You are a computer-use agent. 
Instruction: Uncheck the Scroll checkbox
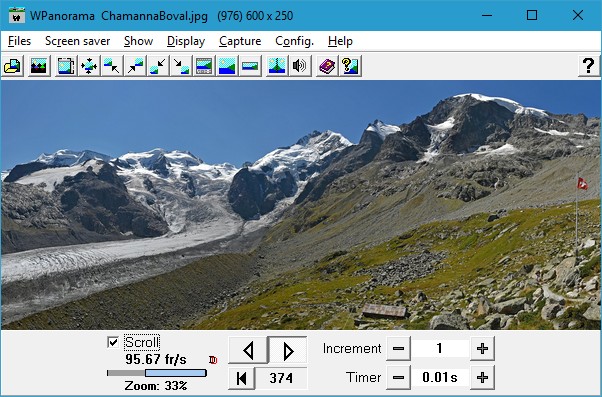[x=113, y=342]
